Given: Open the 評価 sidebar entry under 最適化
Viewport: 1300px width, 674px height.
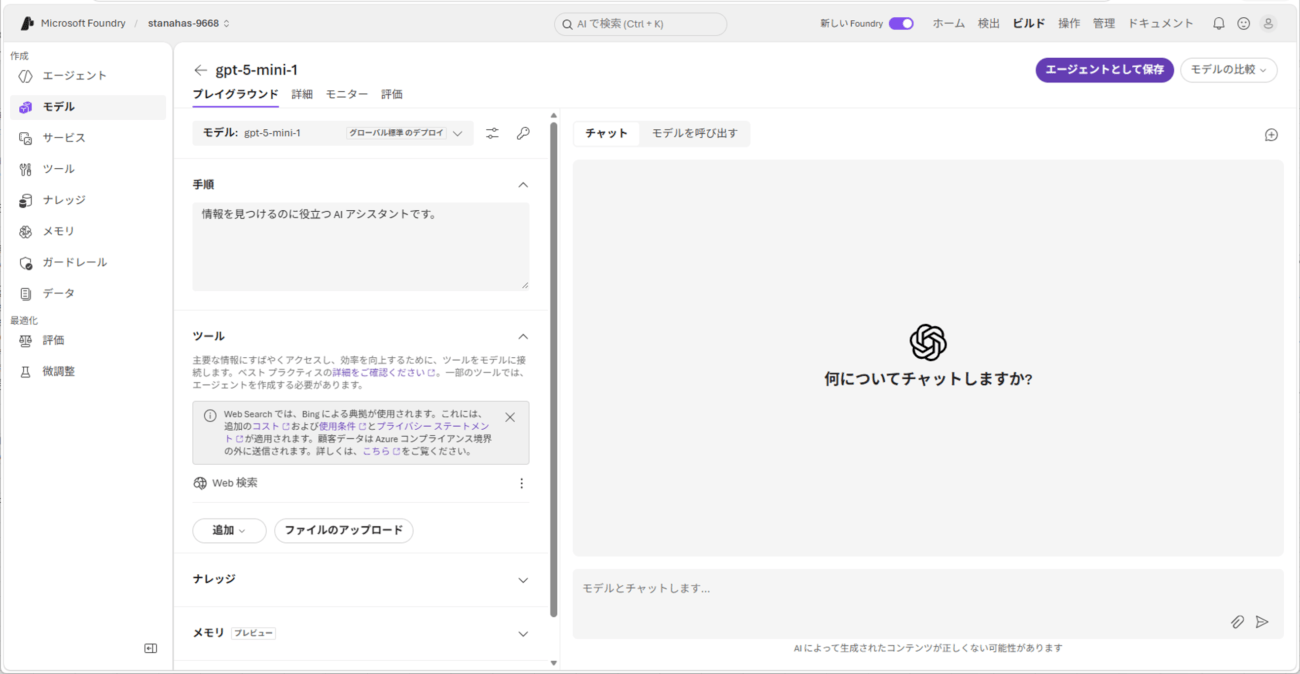Looking at the screenshot, I should click(88, 340).
